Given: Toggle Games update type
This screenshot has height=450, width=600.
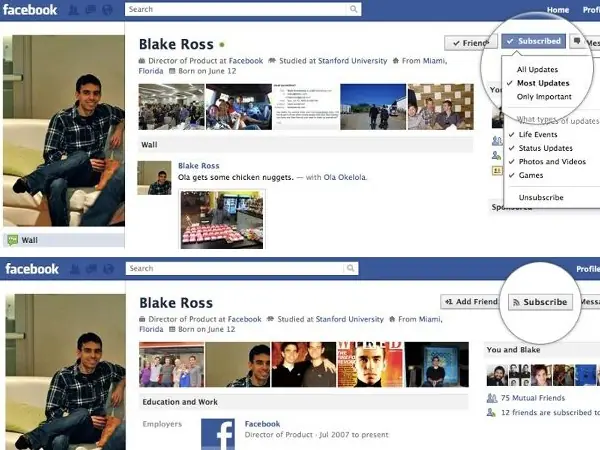Looking at the screenshot, I should click(x=531, y=175).
